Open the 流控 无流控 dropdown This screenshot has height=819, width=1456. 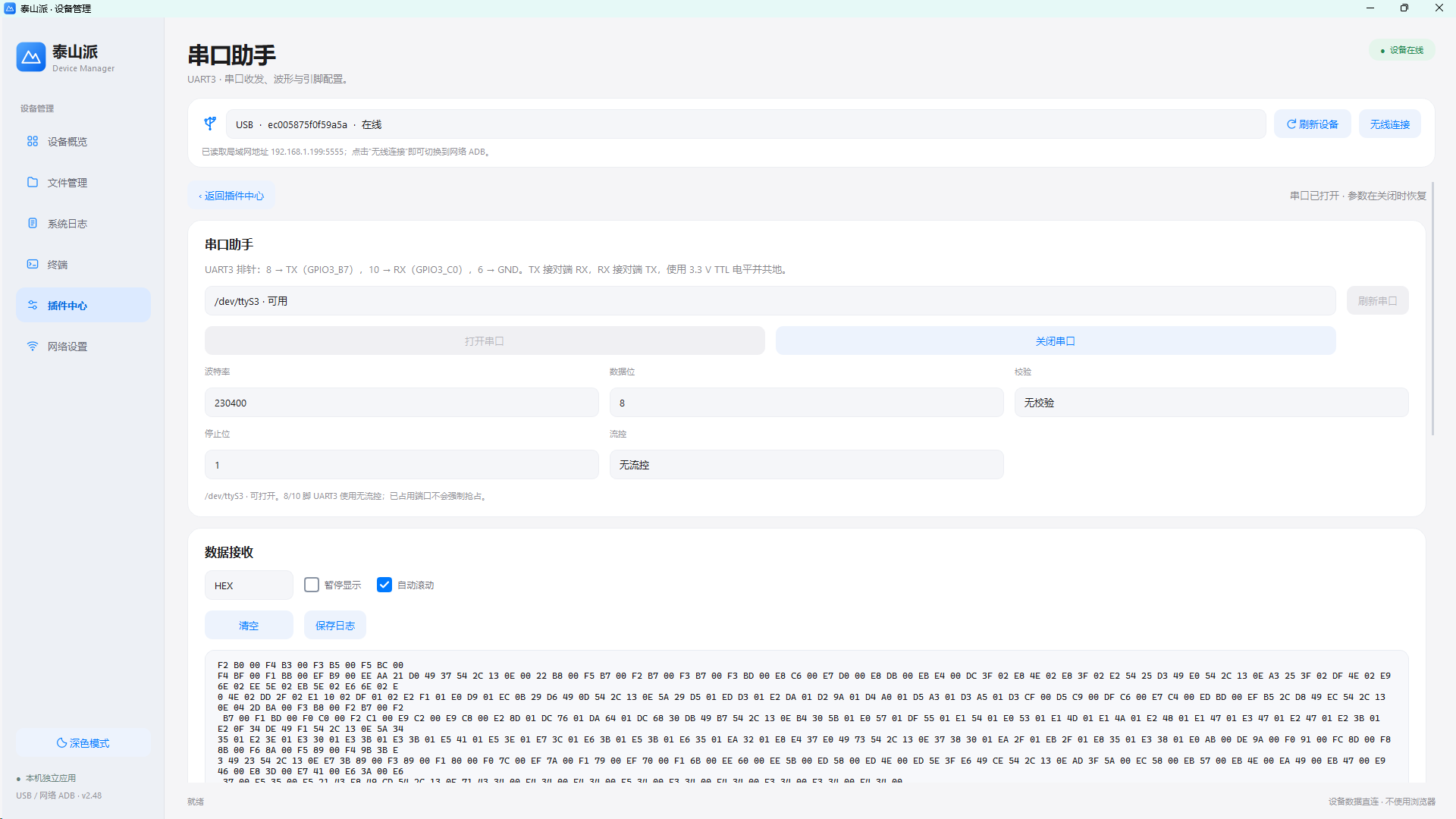click(806, 465)
